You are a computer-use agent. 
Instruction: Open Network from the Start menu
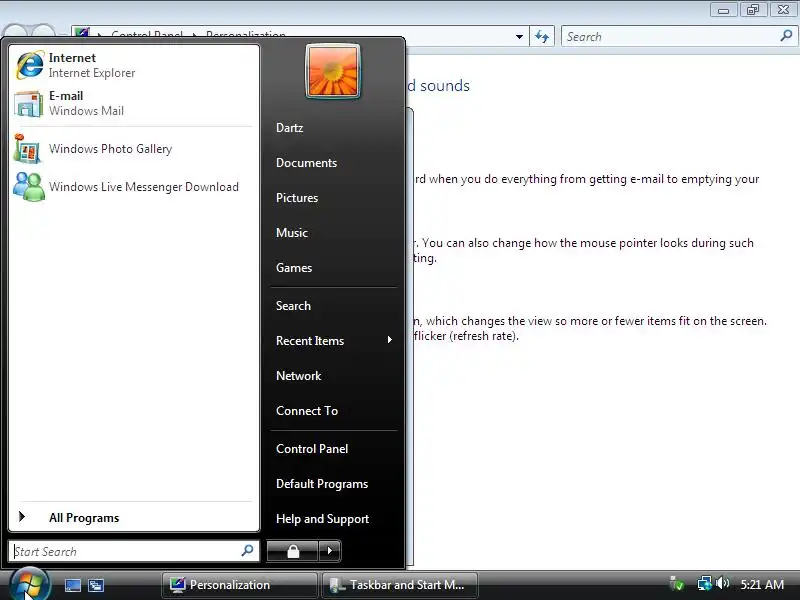(x=333, y=376)
